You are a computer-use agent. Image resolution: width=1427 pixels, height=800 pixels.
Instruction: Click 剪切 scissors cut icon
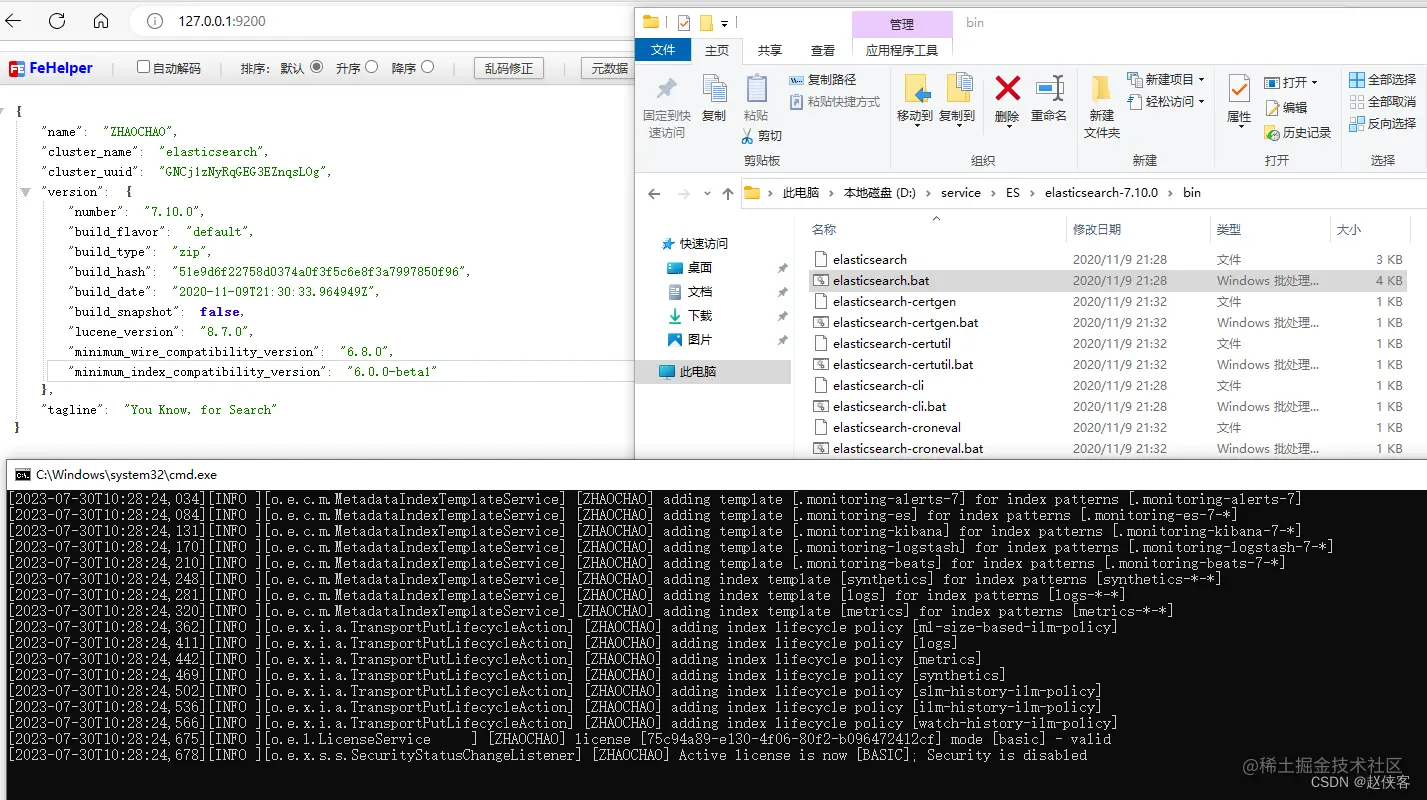click(762, 136)
